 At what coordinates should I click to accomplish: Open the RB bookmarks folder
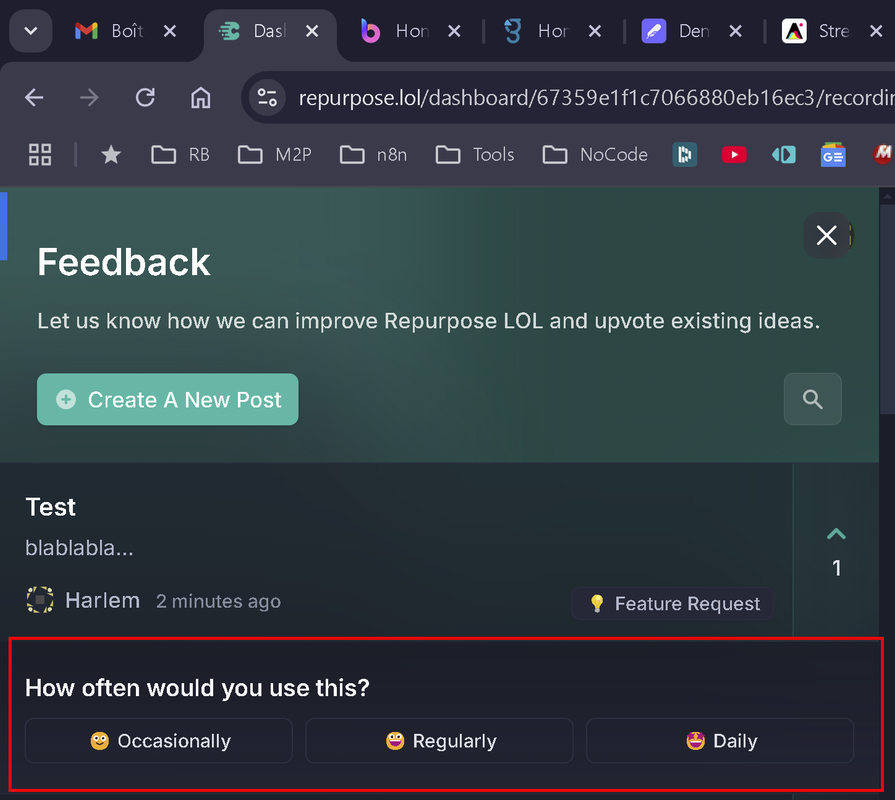[x=180, y=155]
